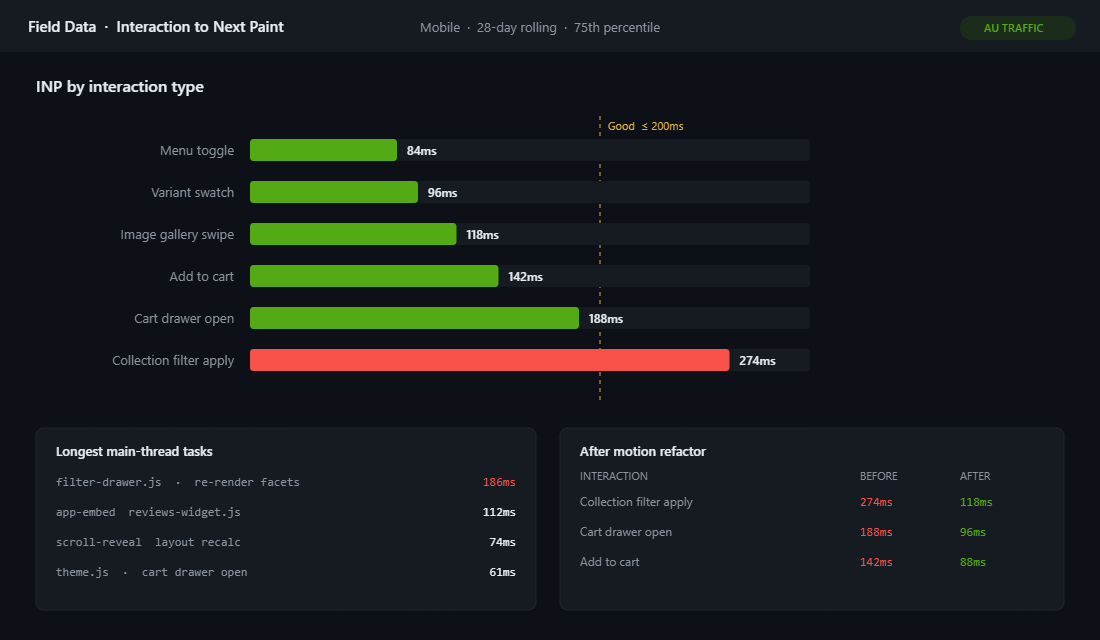1100x640 pixels.
Task: Click the "61ms" task duration
Action: coord(502,573)
